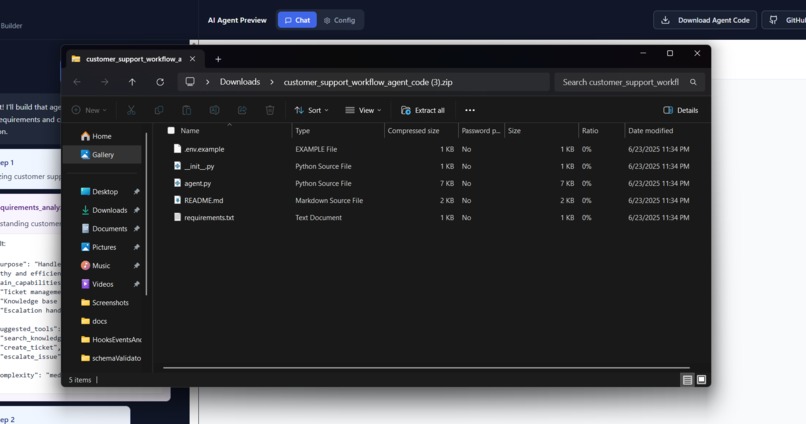Close the customer_support_workflow tab
Viewport: 806px width, 424px height.
192,59
